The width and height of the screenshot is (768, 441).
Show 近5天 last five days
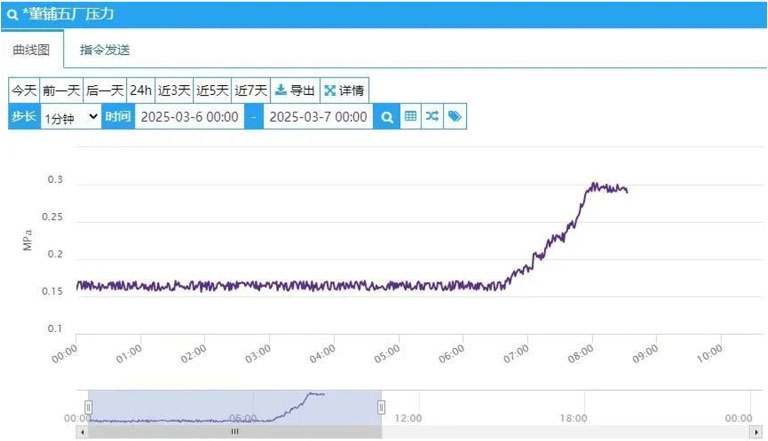tap(212, 90)
